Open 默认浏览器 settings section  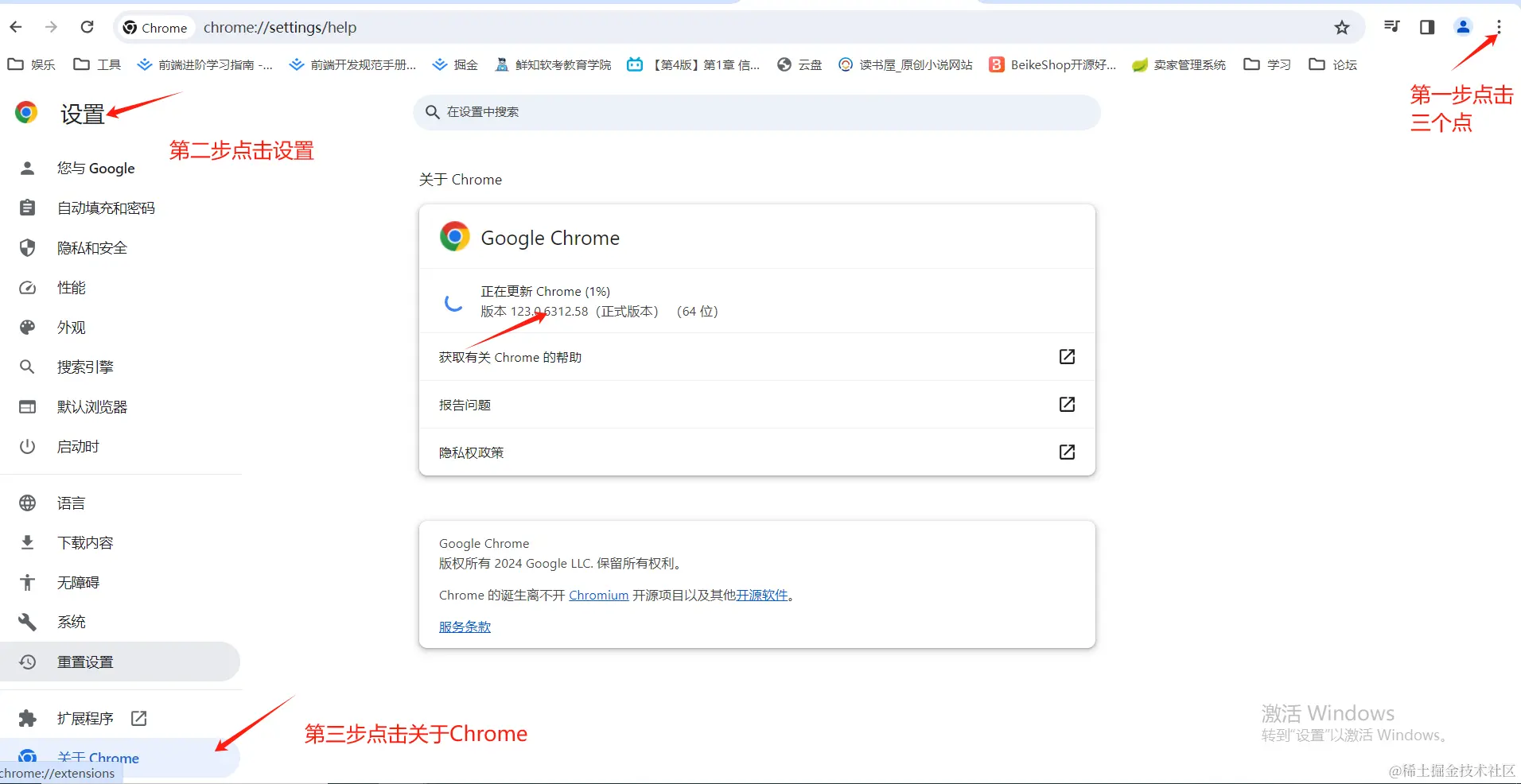click(x=119, y=406)
